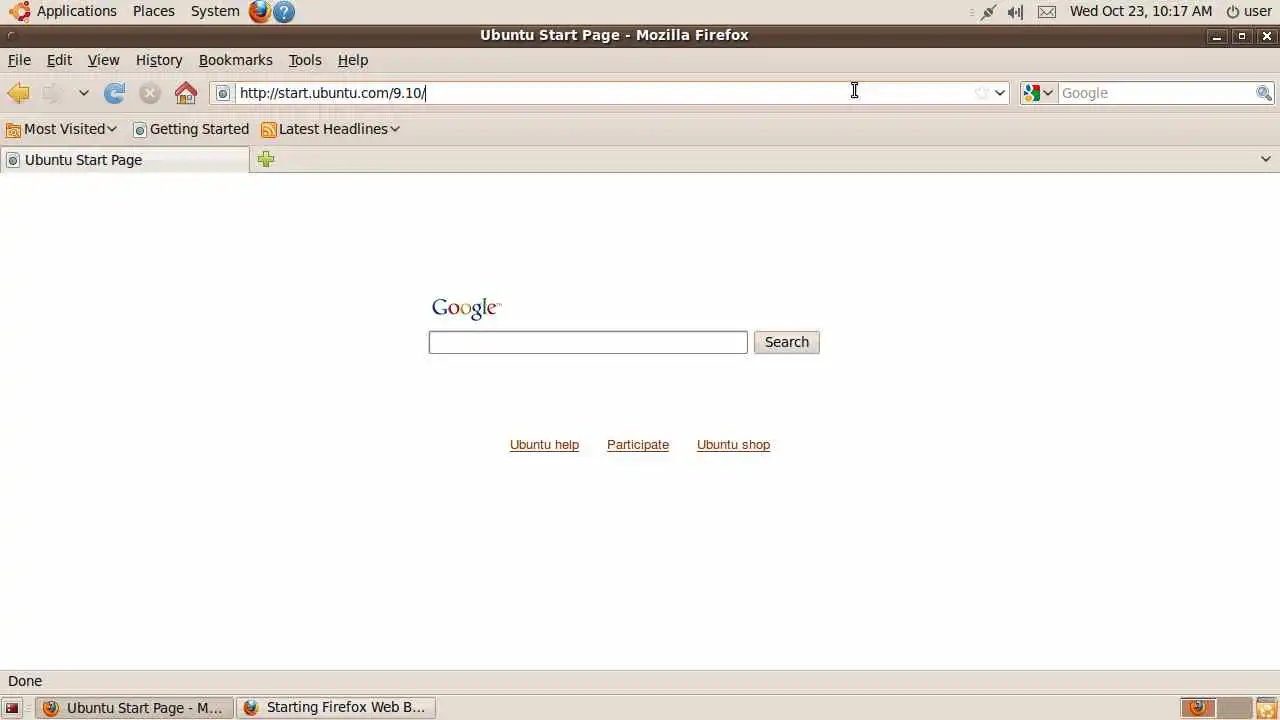1280x720 pixels.
Task: Click the show desktop icon in bottom panel
Action: pyautogui.click(x=12, y=708)
